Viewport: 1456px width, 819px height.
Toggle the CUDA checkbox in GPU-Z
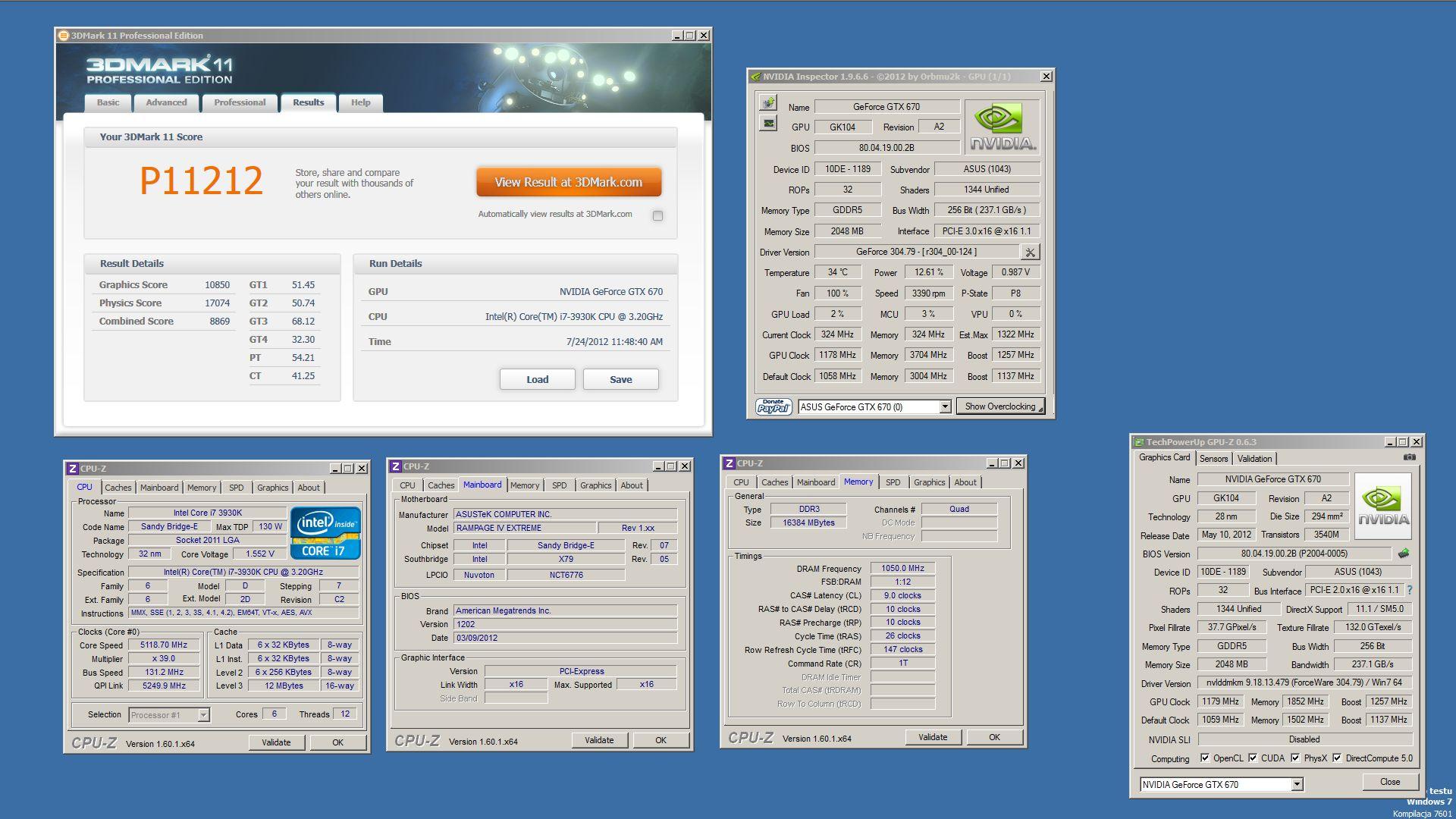(x=1253, y=758)
